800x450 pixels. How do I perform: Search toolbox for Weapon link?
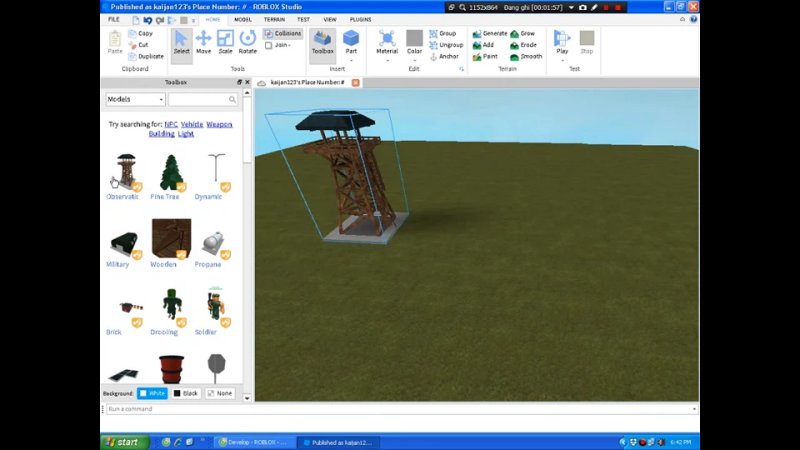(219, 124)
